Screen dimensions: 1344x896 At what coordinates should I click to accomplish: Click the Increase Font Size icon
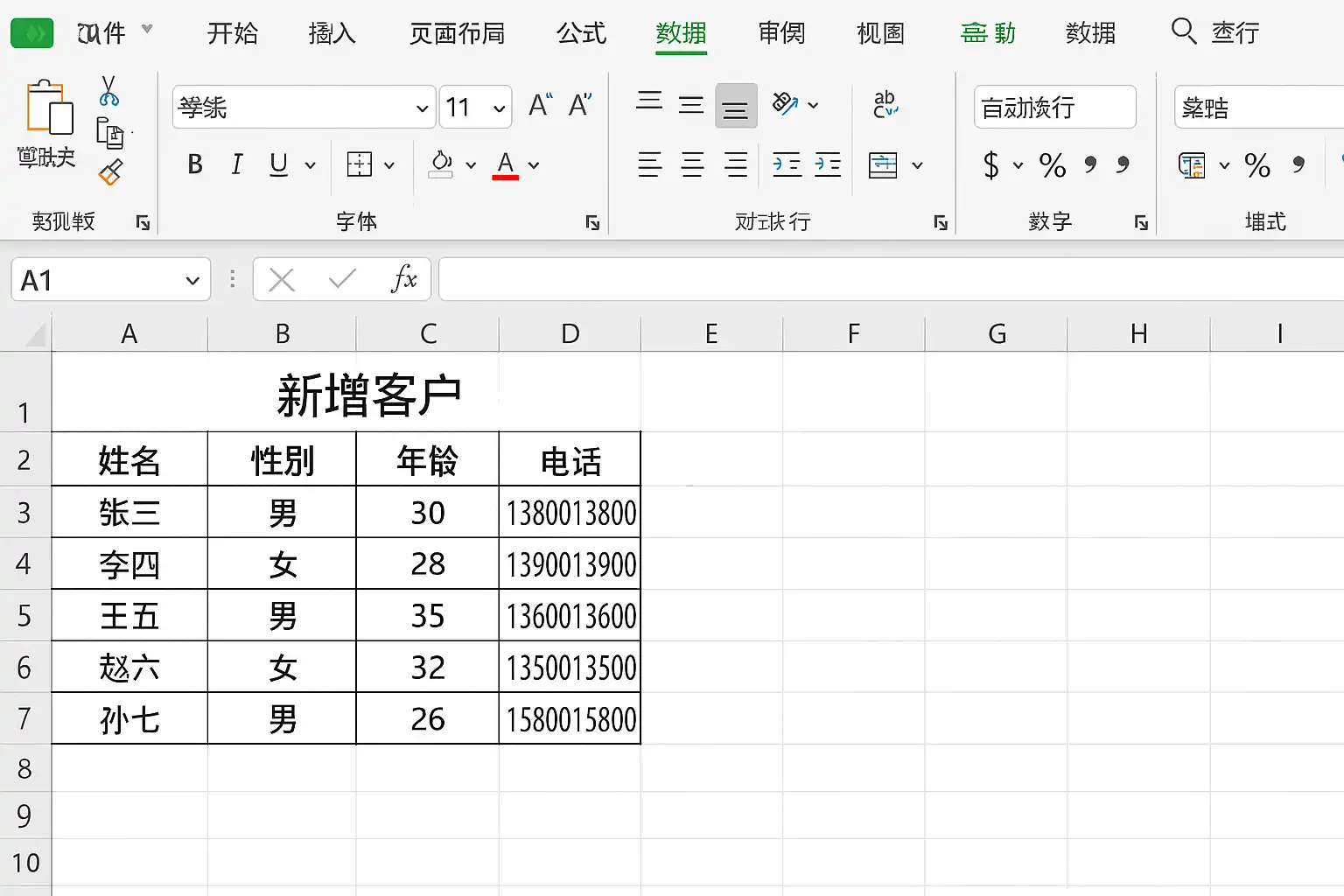coord(541,106)
